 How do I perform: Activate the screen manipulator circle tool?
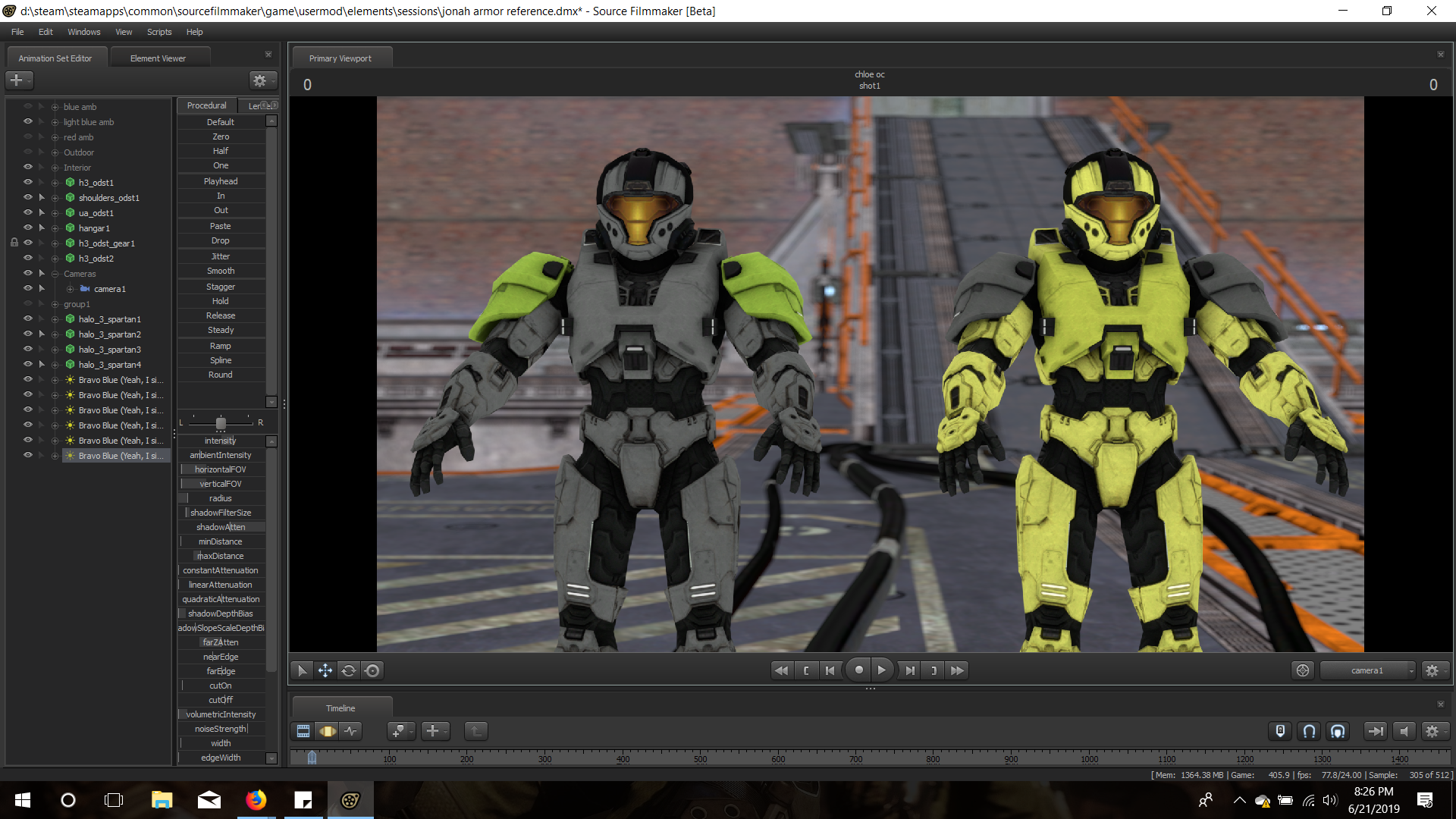[x=372, y=670]
